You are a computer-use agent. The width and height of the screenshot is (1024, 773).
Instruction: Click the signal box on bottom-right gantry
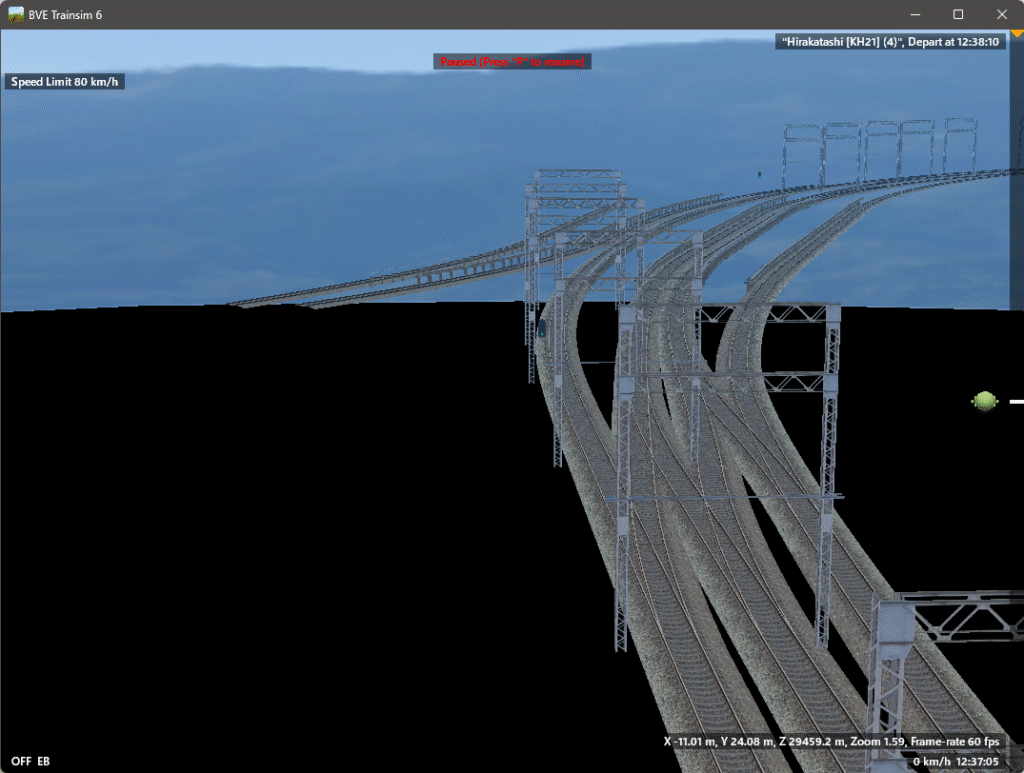tap(893, 623)
